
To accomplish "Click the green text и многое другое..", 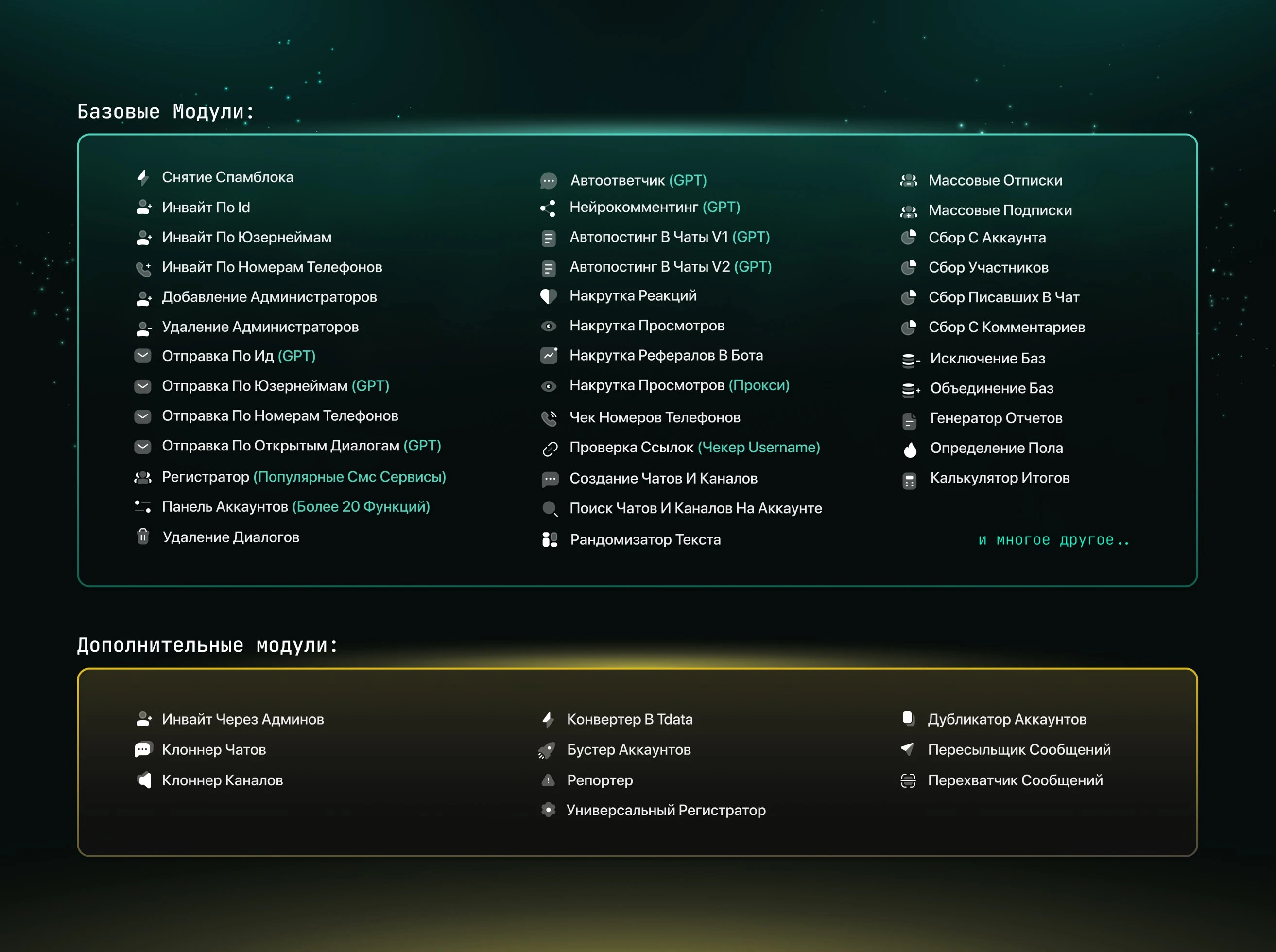I will coord(1053,540).
